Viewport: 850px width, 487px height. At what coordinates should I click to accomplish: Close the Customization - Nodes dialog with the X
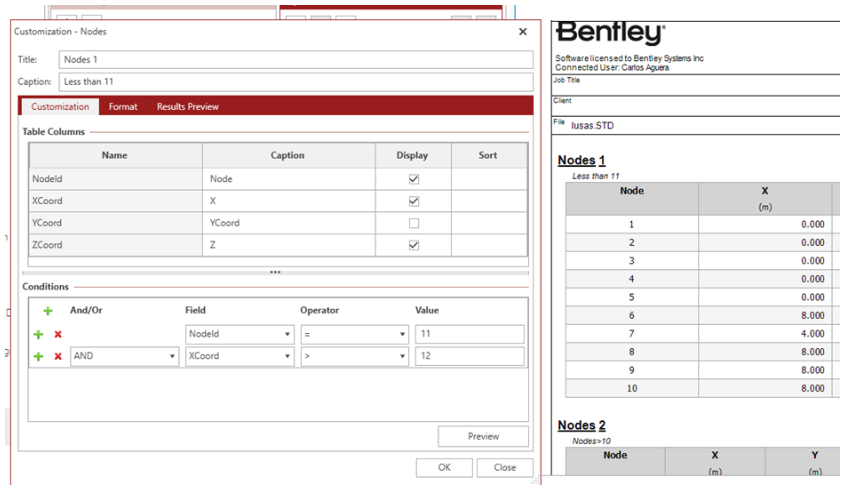pos(522,32)
